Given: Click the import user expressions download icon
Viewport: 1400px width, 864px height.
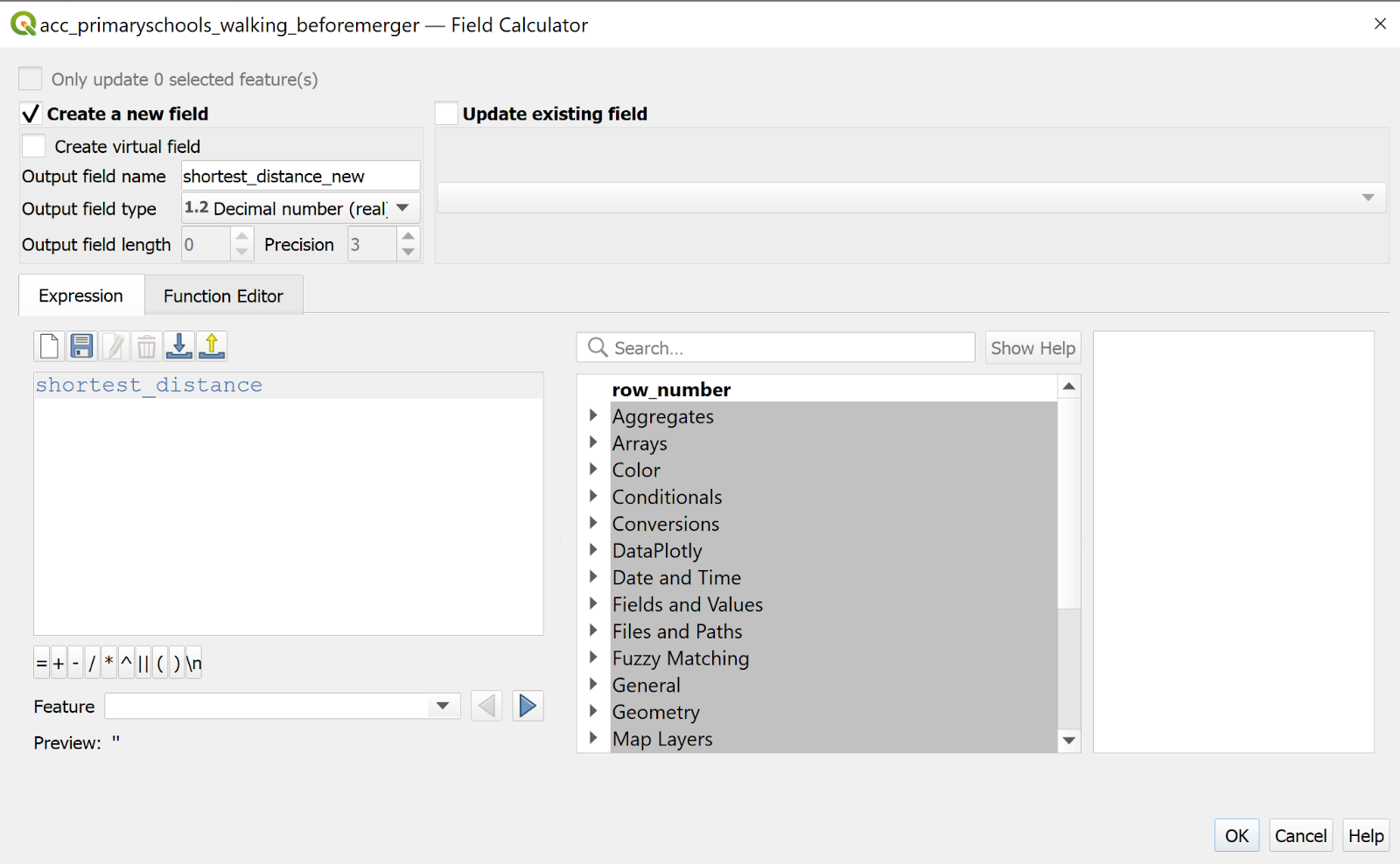Looking at the screenshot, I should (x=179, y=346).
